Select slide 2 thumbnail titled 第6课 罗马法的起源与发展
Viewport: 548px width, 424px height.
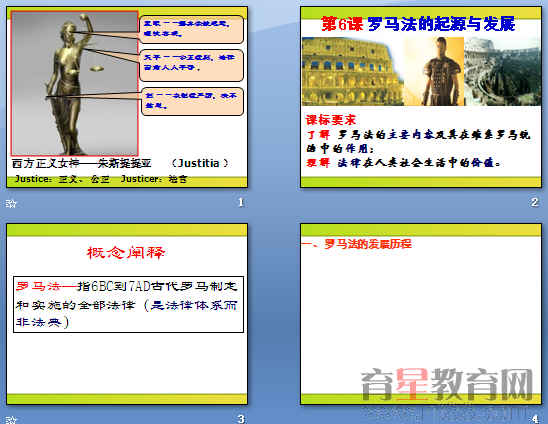tap(421, 97)
